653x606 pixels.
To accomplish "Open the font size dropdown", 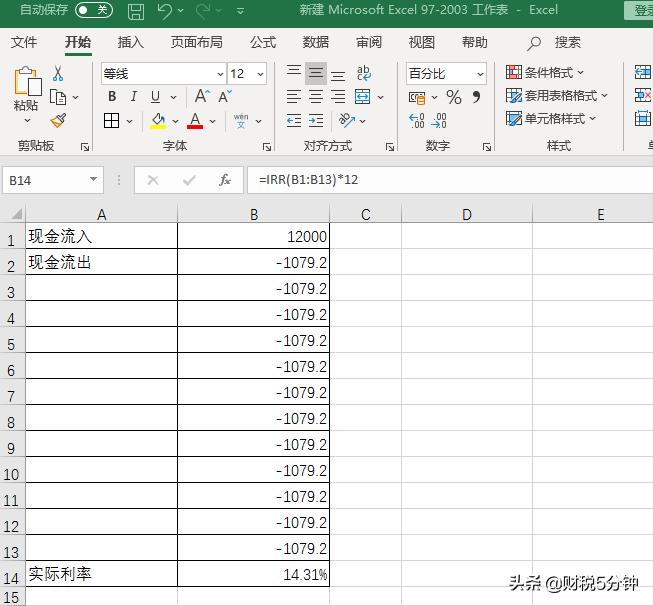I will click(261, 74).
